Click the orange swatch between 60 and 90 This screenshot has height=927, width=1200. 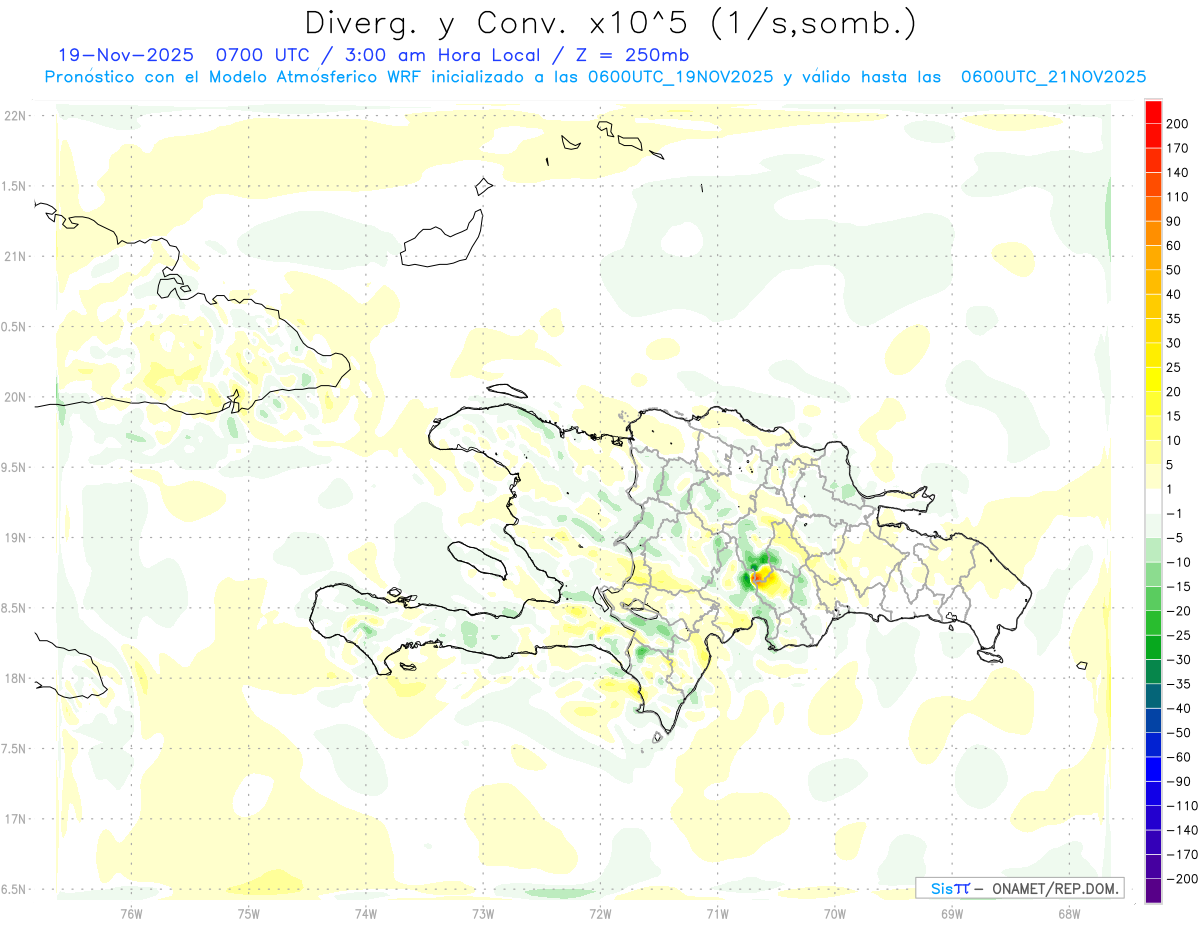[1154, 233]
